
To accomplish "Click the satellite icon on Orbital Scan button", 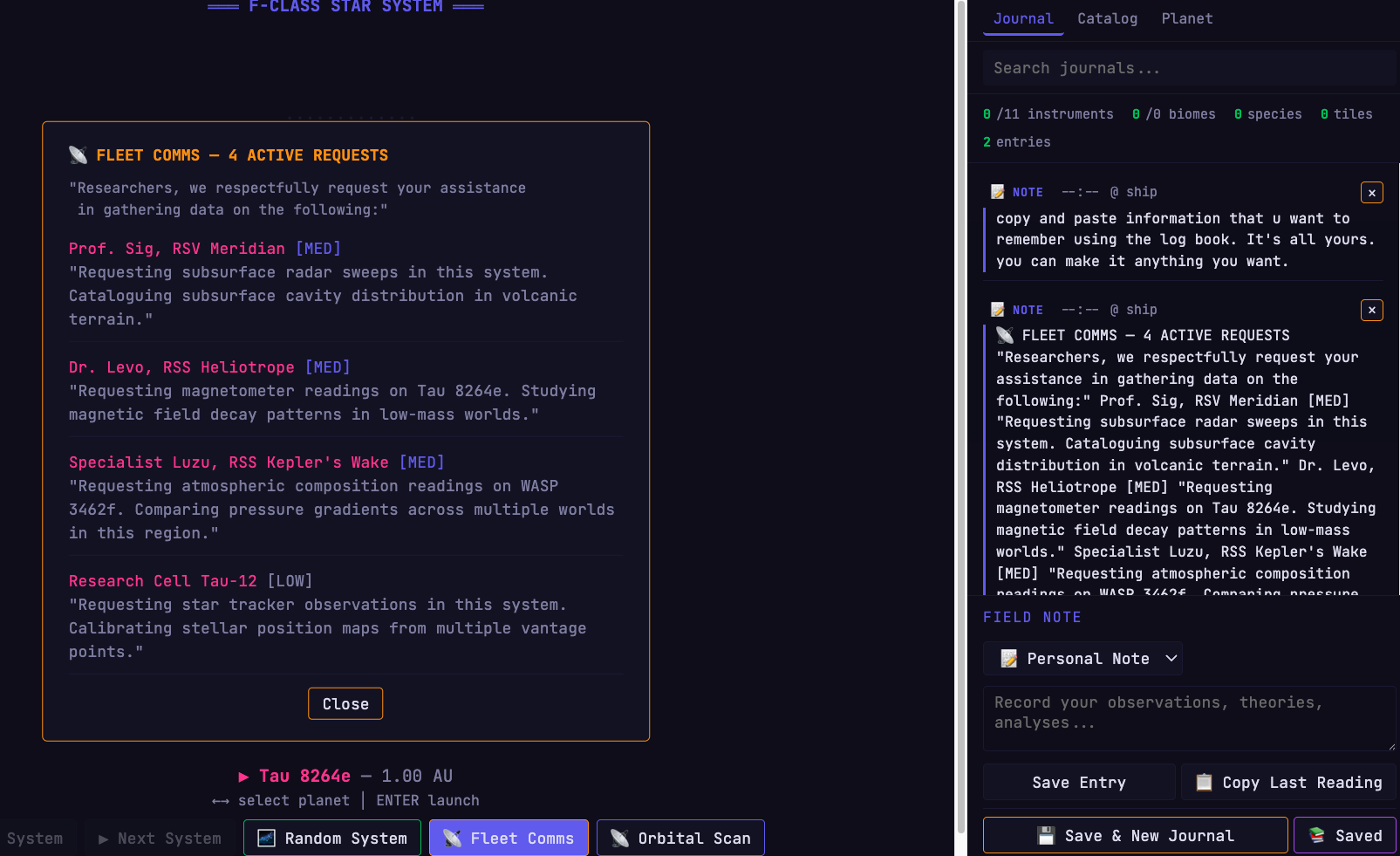I will 619,839.
